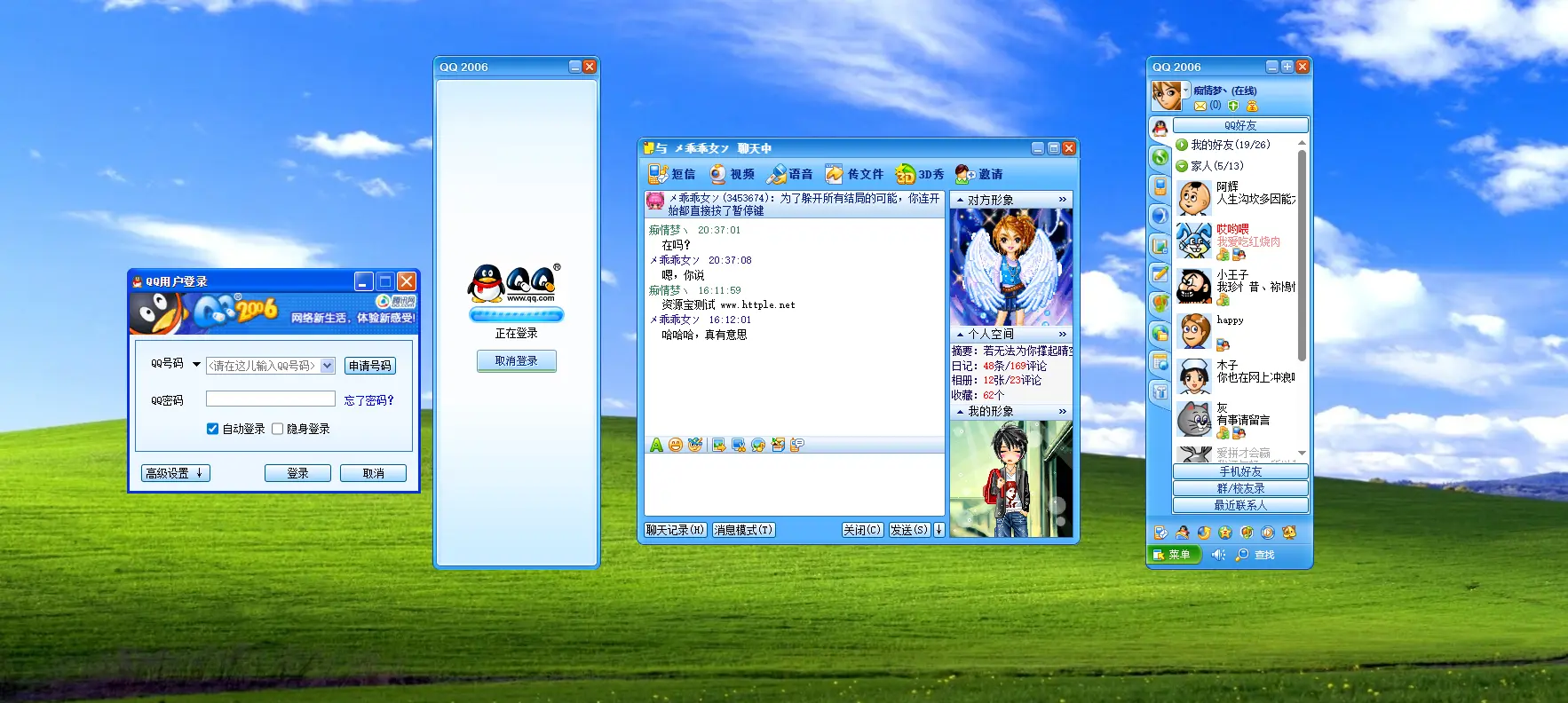
Task: Click the QQ pet icon in bottom toolbar
Action: pyautogui.click(x=1289, y=533)
